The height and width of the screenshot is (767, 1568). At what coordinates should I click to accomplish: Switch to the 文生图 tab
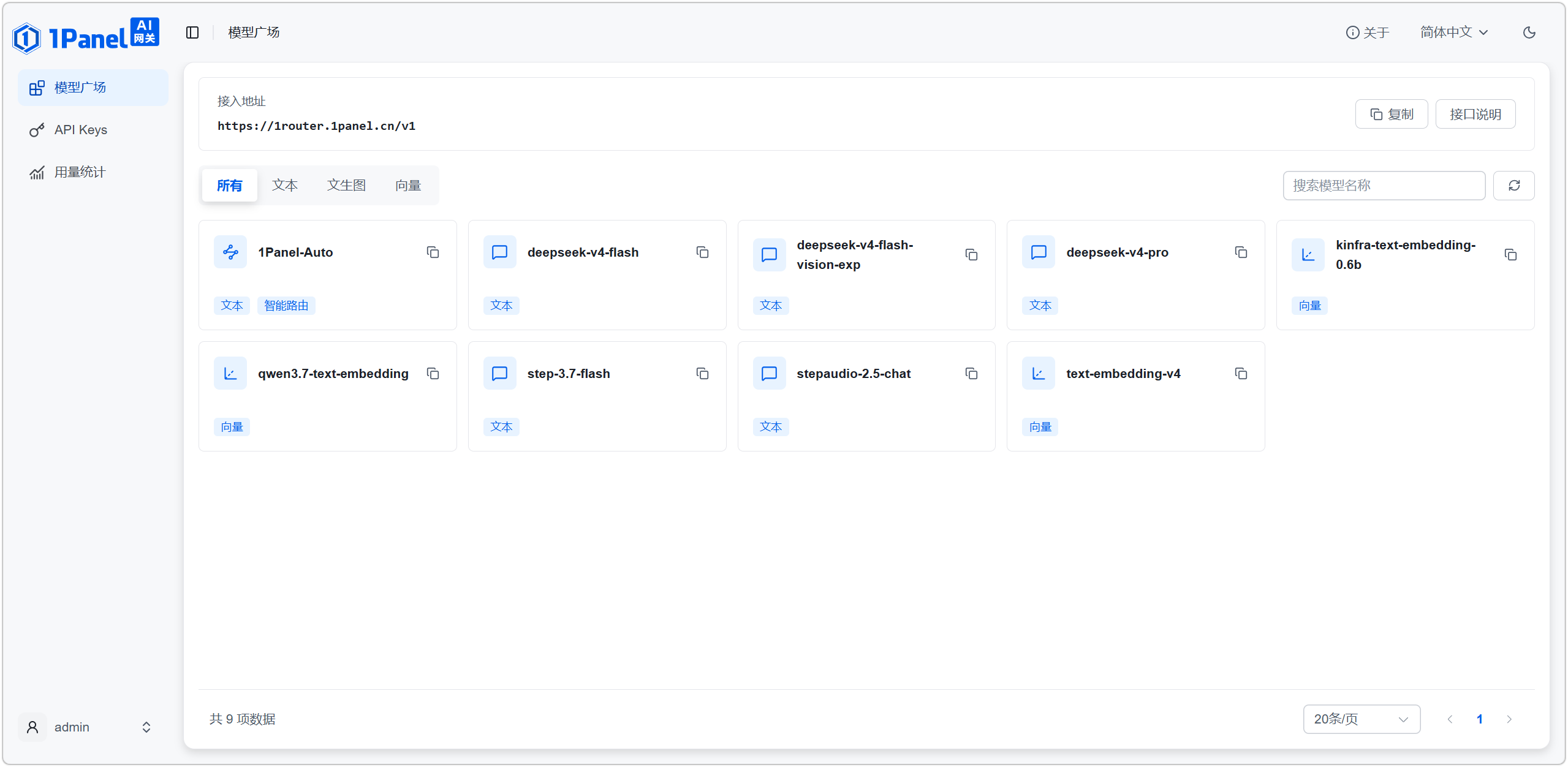pos(346,185)
